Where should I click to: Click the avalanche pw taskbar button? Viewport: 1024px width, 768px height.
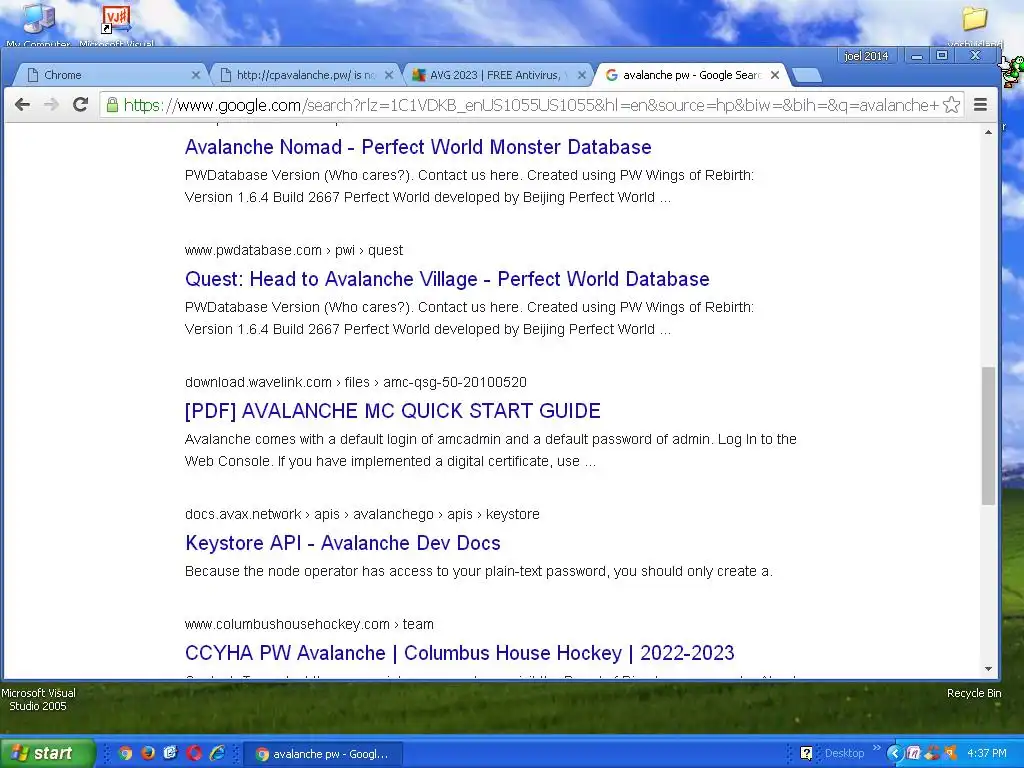pos(323,754)
